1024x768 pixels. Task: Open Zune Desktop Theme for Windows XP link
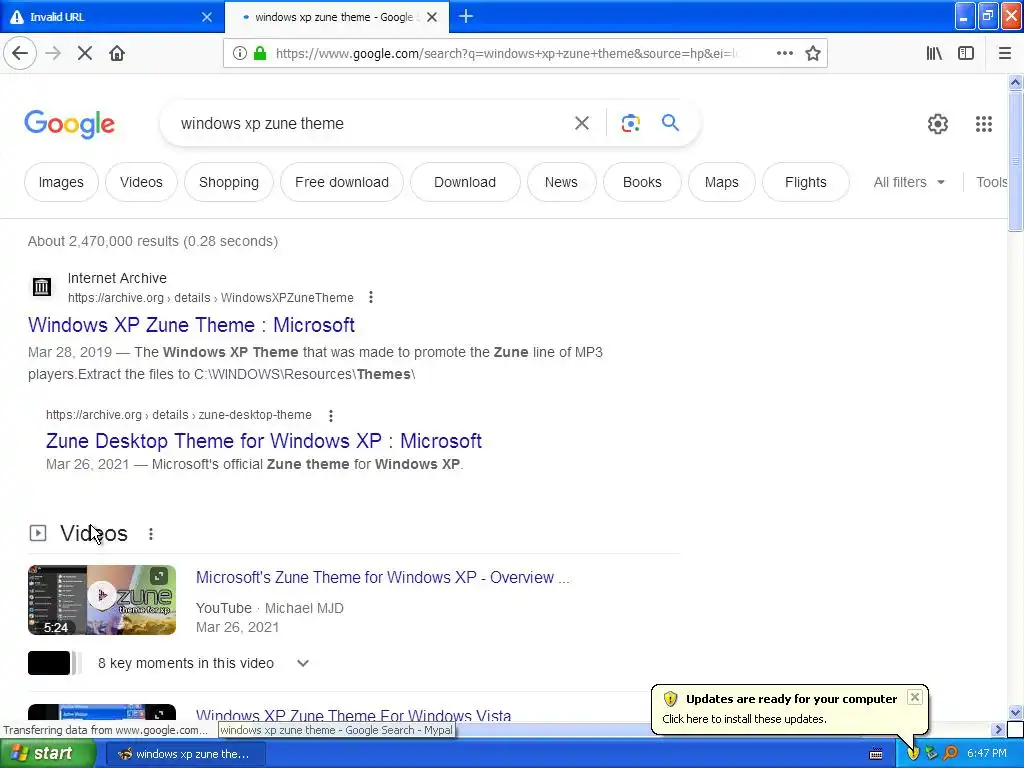[x=264, y=441]
